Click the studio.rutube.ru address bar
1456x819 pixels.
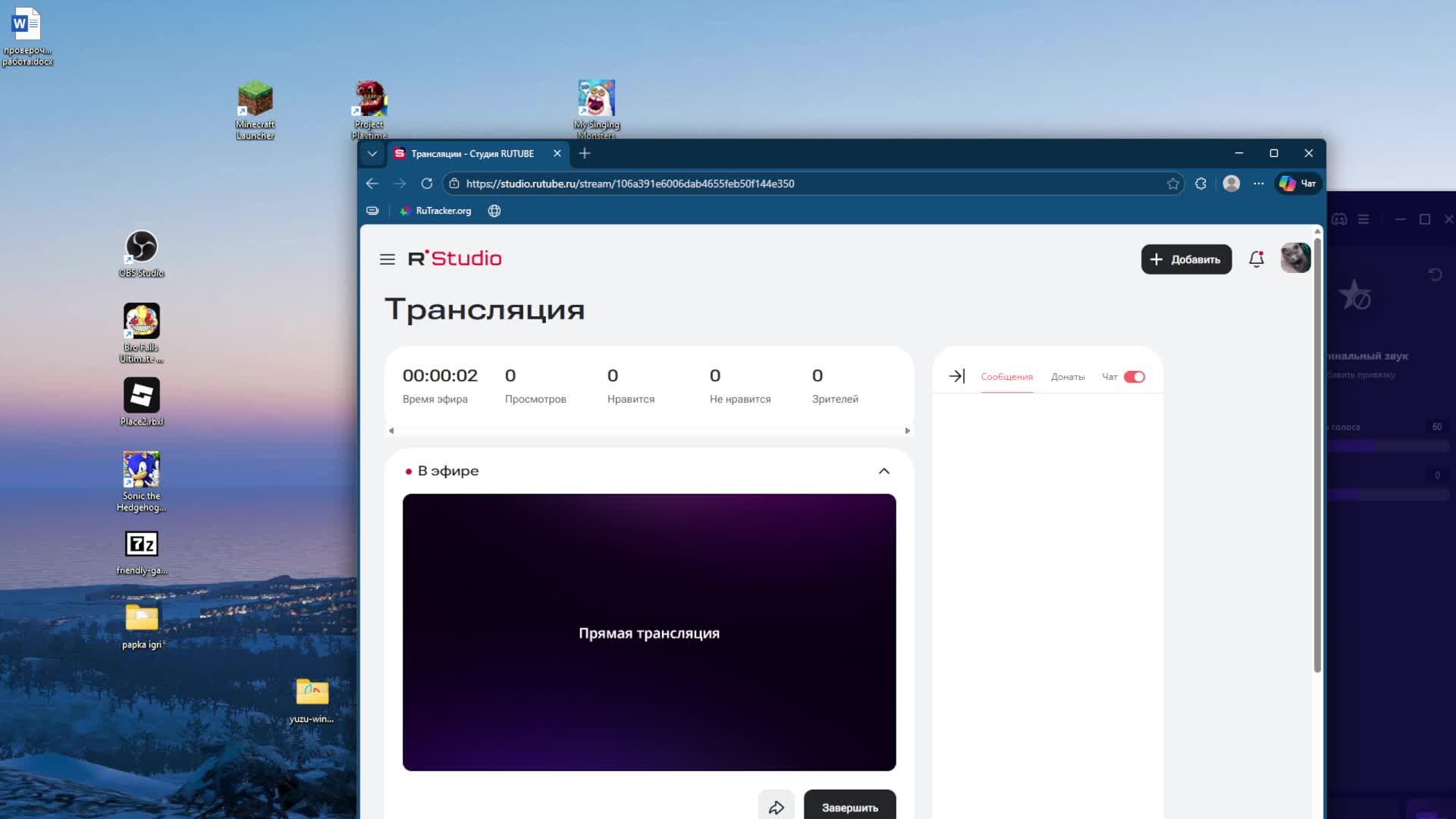tap(758, 184)
